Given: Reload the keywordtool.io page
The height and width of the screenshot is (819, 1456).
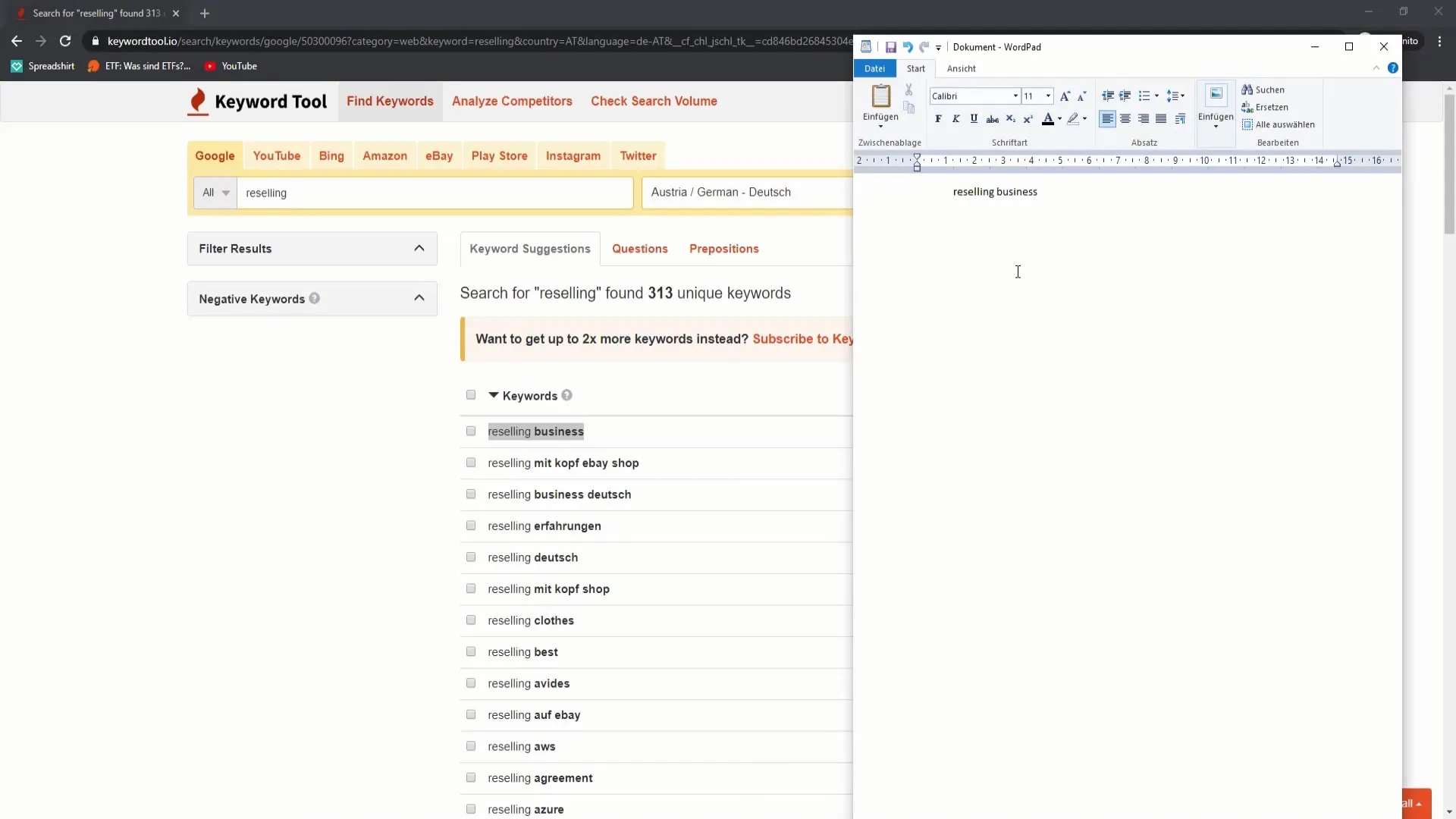Looking at the screenshot, I should (x=65, y=41).
